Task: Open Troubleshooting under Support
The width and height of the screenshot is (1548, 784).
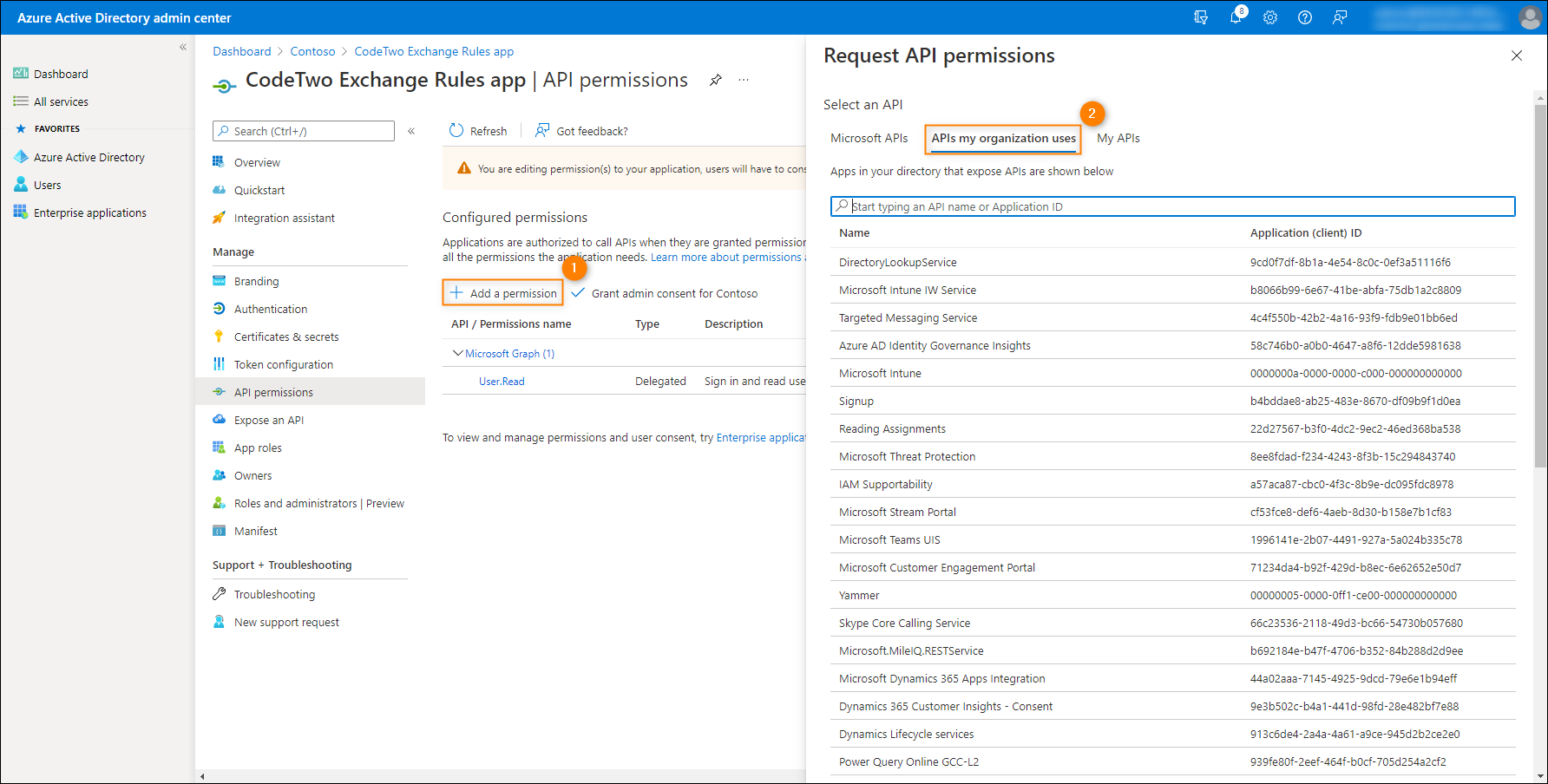Action: [274, 594]
